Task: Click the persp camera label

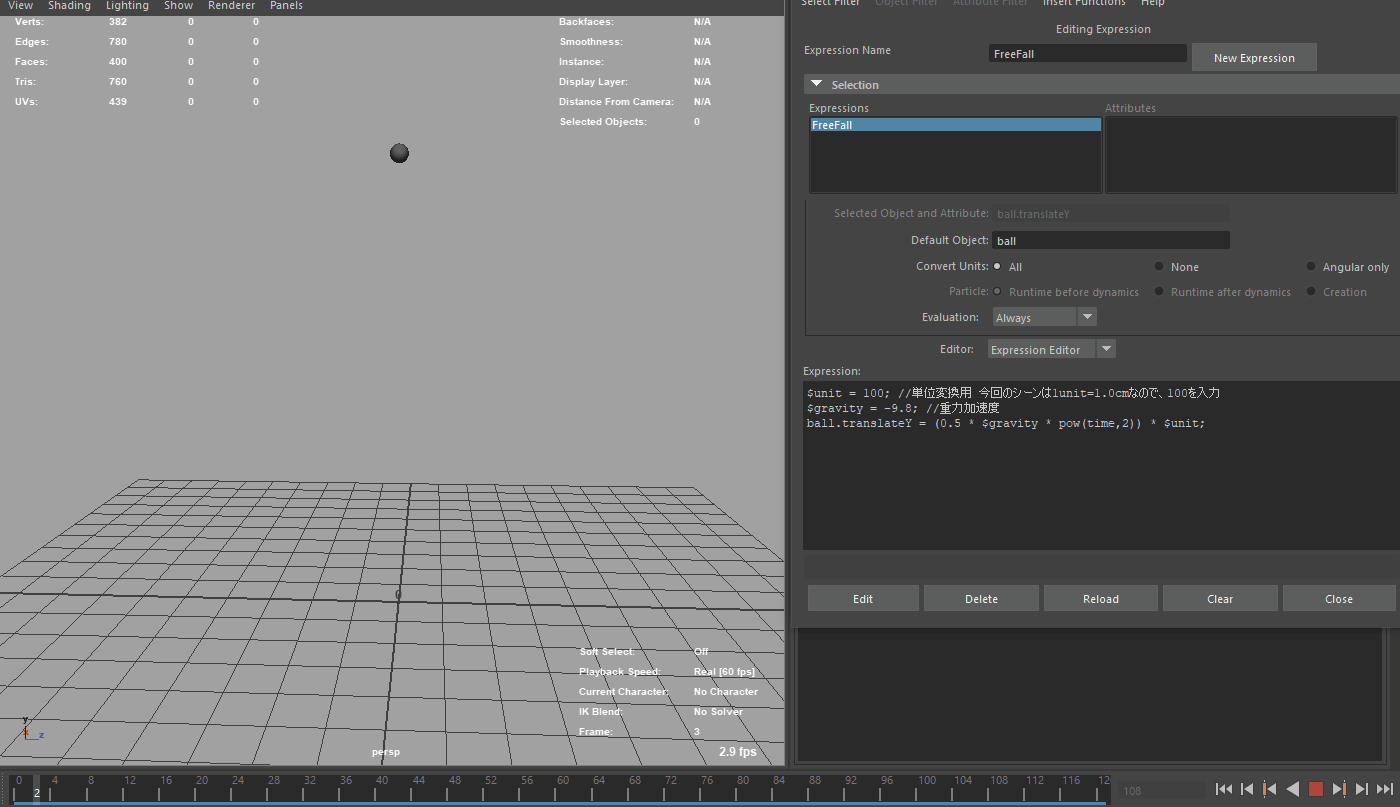Action: (386, 752)
